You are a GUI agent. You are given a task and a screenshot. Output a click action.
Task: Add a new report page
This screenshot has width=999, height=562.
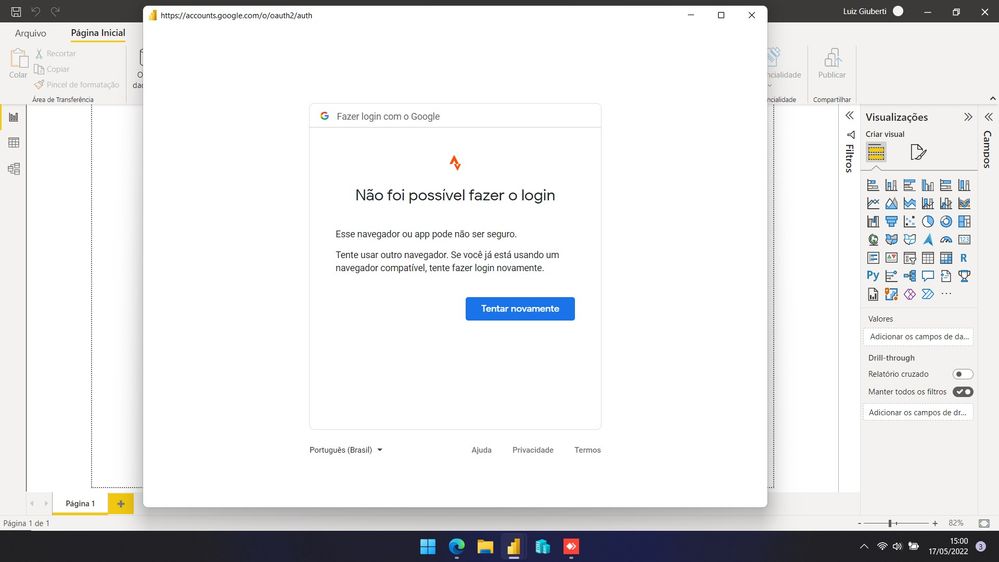[120, 503]
